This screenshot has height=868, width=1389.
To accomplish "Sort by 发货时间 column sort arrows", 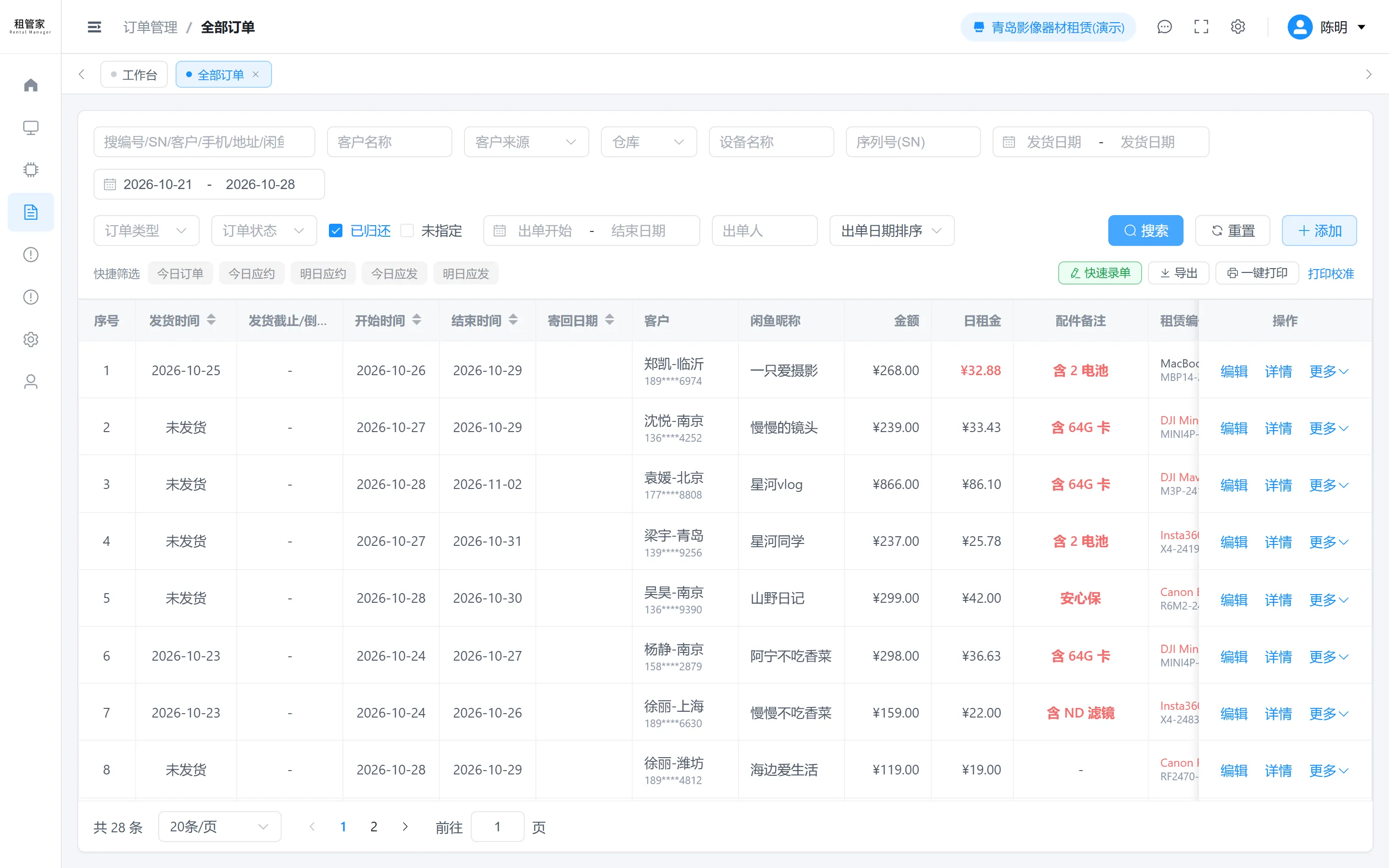I will pyautogui.click(x=211, y=320).
